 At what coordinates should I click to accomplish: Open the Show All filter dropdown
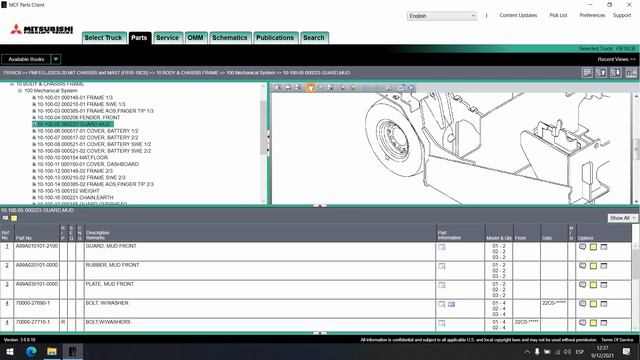coord(622,218)
